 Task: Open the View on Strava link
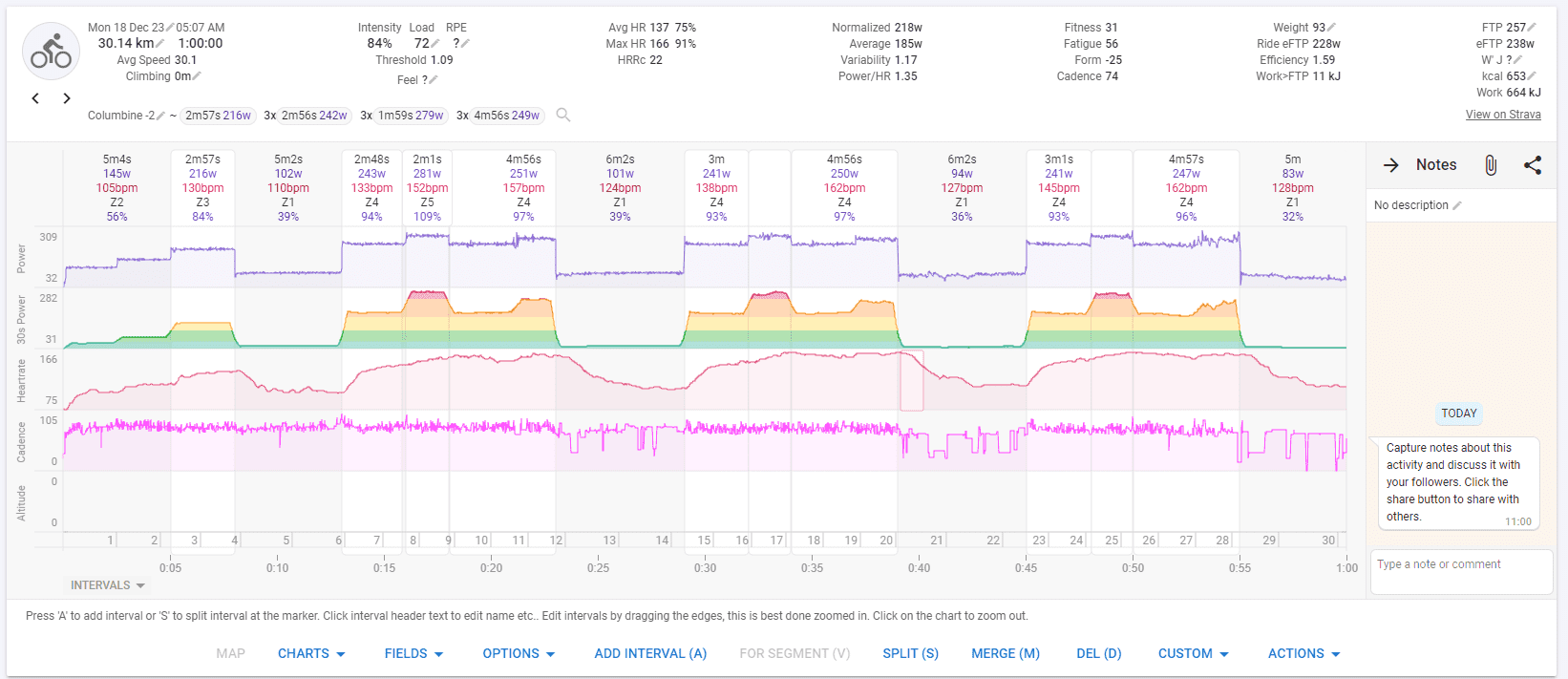[x=1502, y=115]
